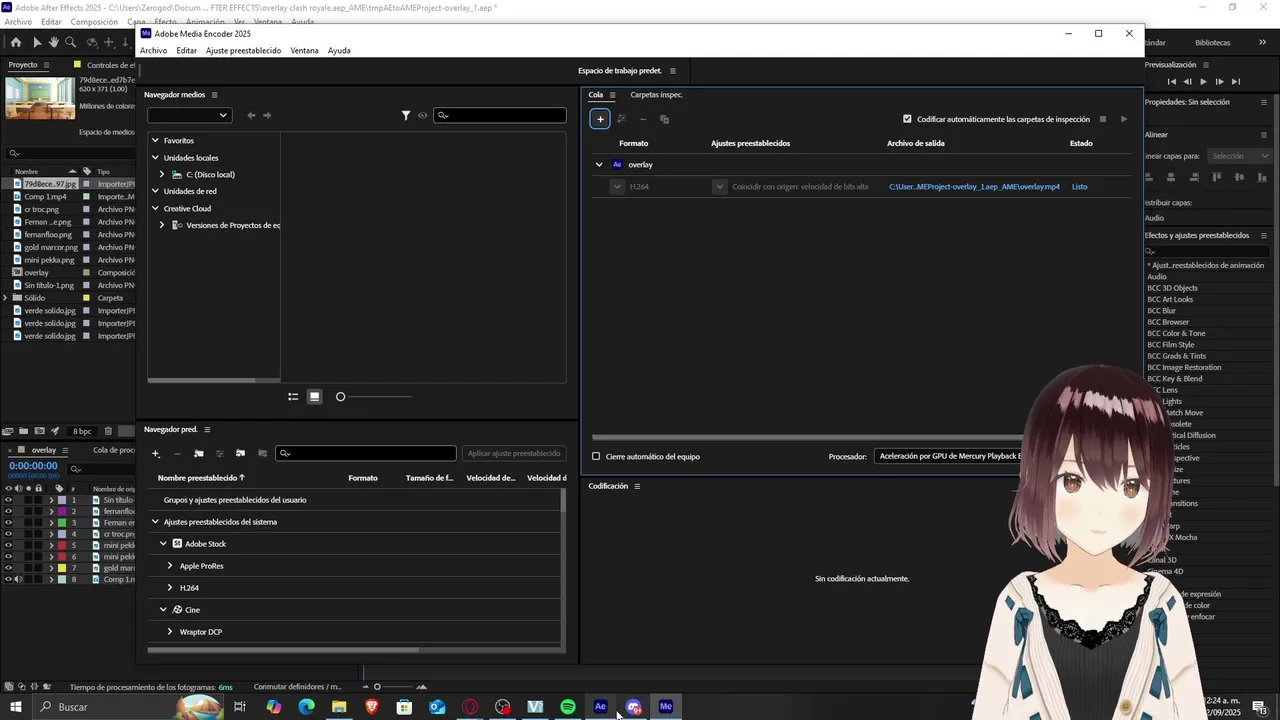1280x720 pixels.
Task: Open Media Encoder Ayuda menu
Action: (339, 50)
